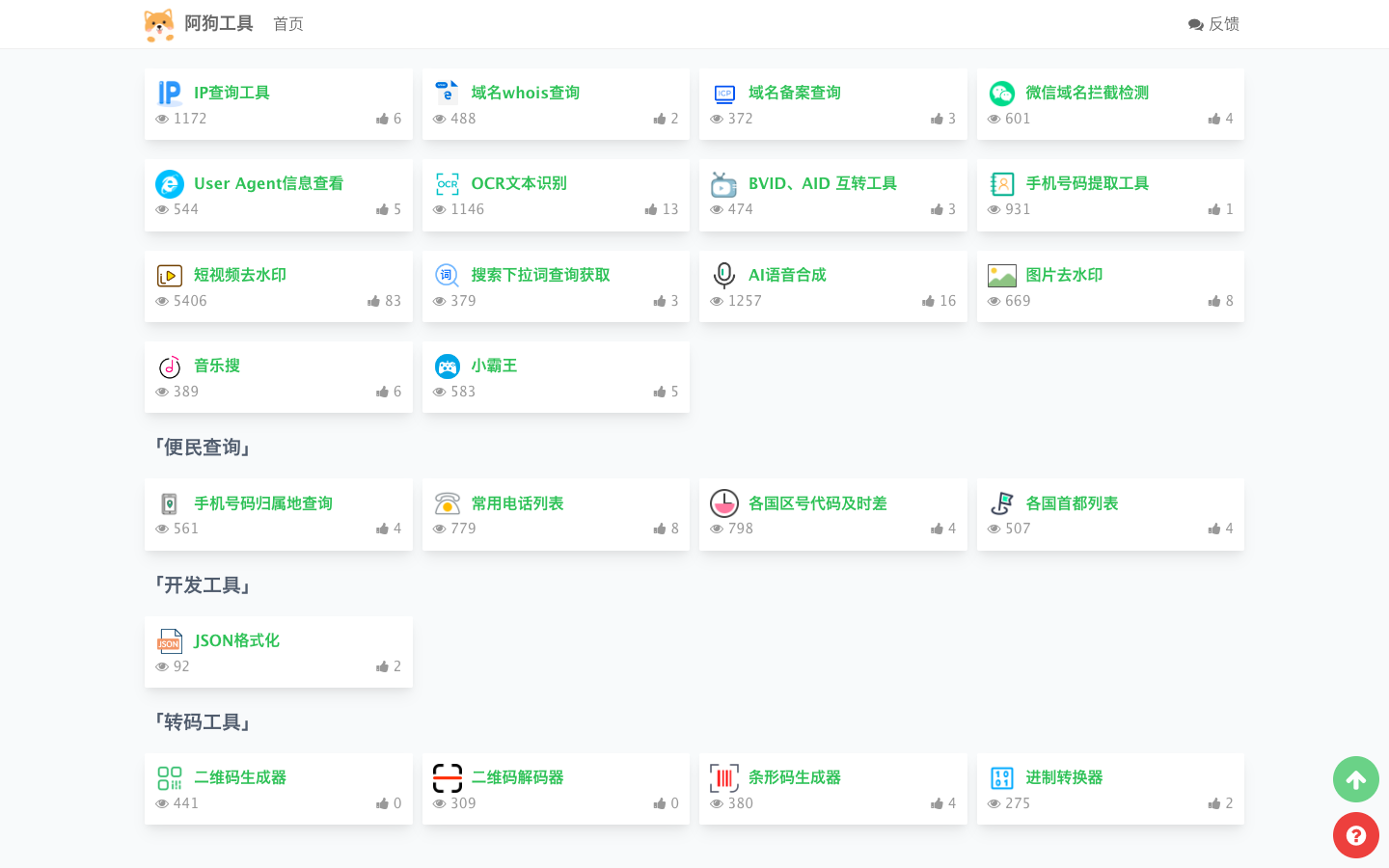Open the 常用电话列表 card
Screen dimensions: 1389x868
coord(516,502)
